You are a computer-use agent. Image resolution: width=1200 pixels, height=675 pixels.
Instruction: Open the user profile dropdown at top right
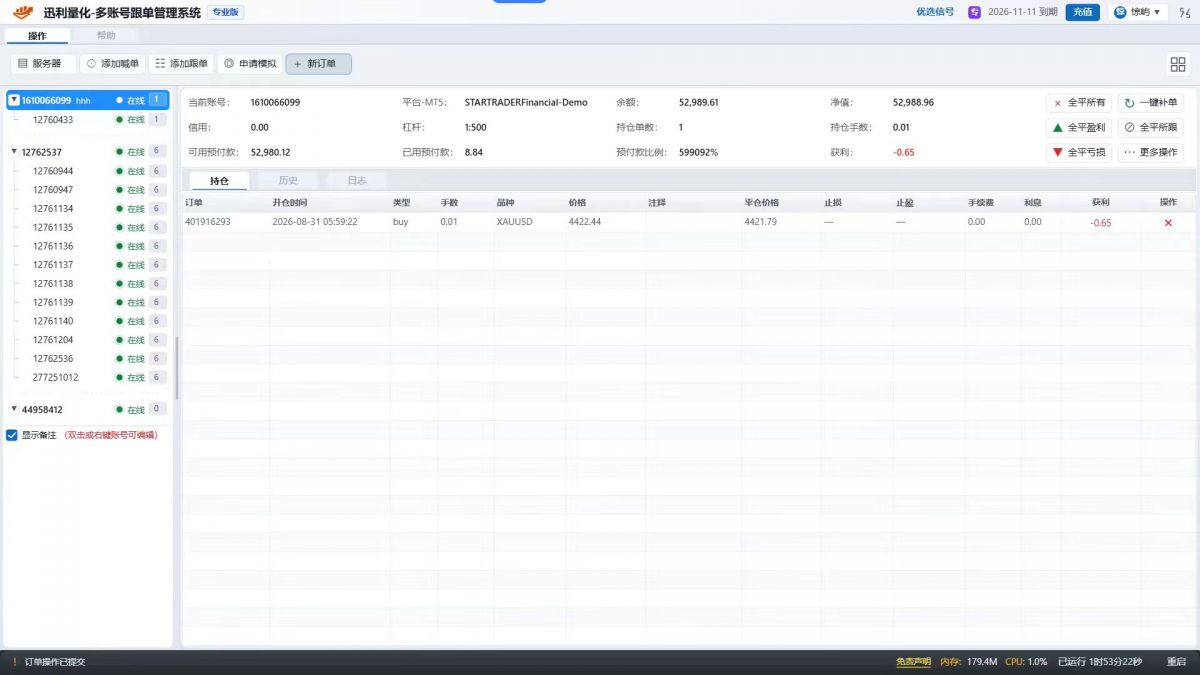[1143, 12]
